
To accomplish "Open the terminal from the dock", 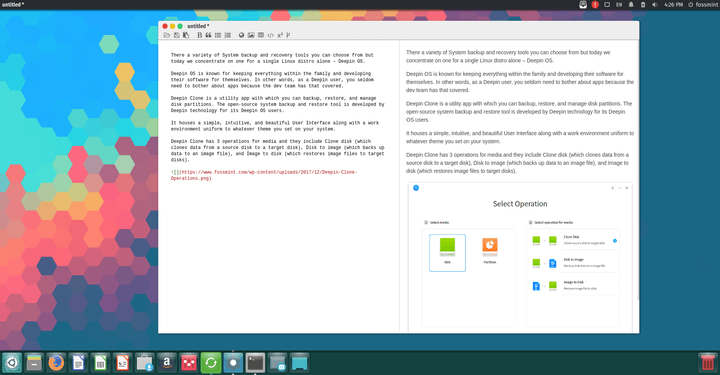I will (255, 363).
